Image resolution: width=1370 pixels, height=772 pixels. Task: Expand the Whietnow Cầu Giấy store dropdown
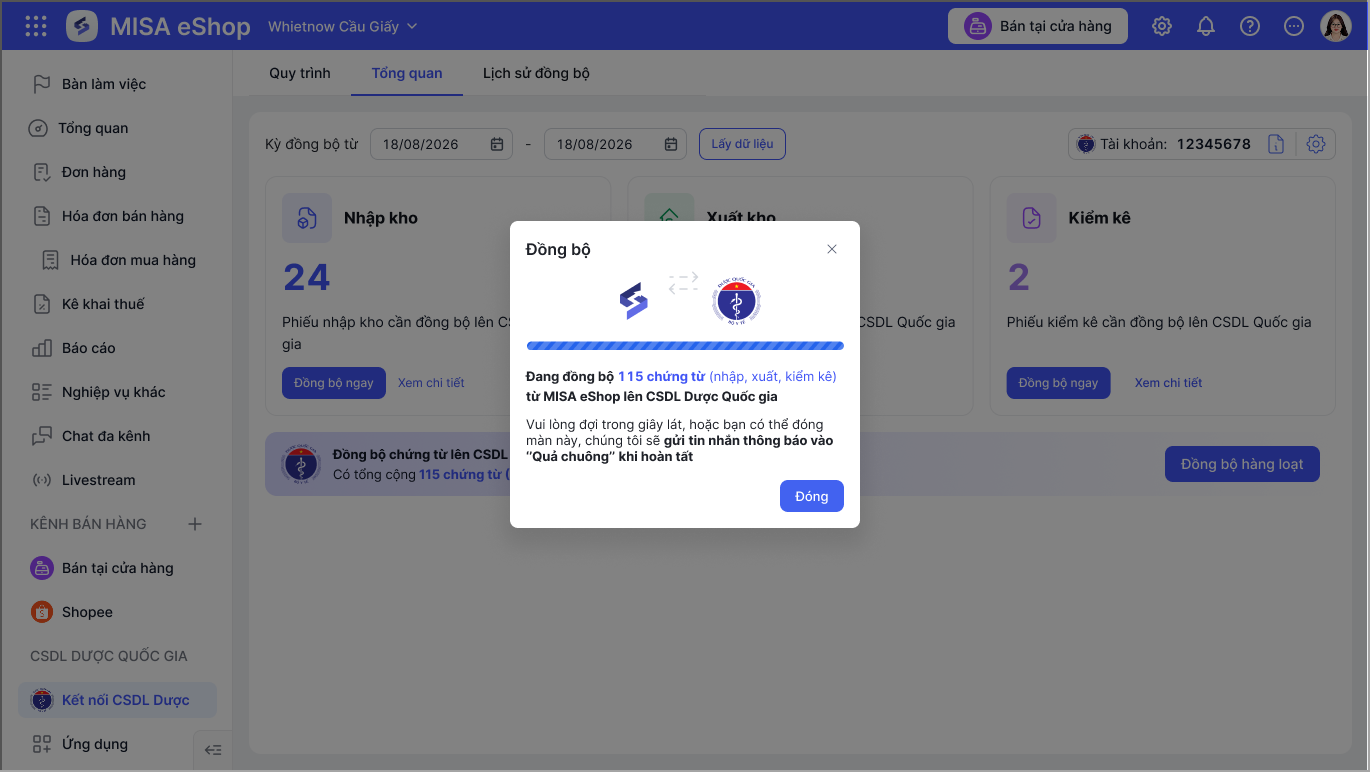pos(342,27)
